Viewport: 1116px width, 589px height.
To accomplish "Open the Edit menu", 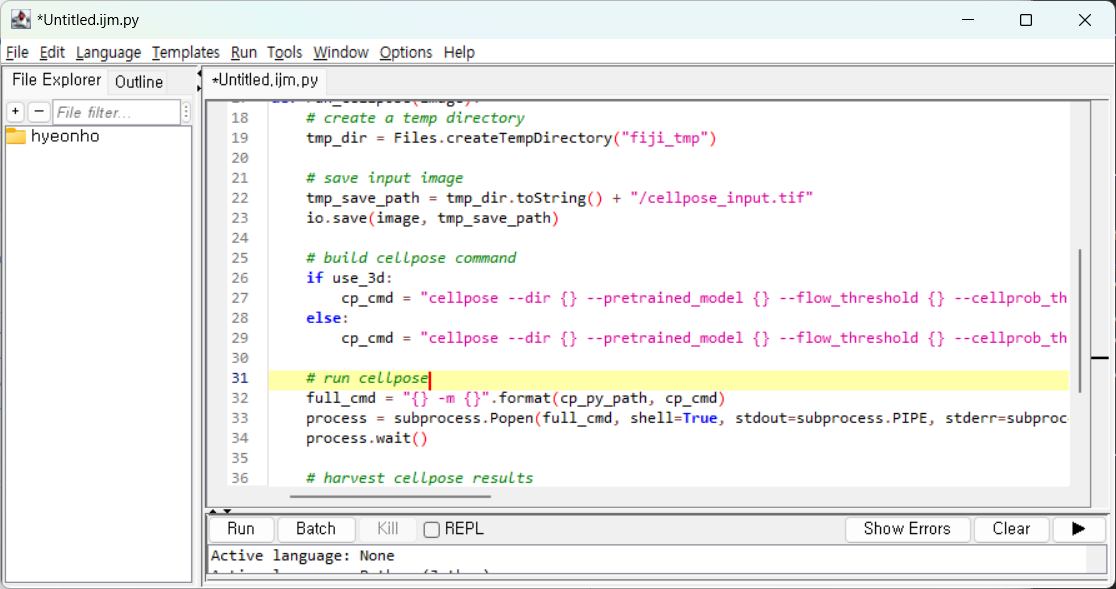I will (x=52, y=53).
